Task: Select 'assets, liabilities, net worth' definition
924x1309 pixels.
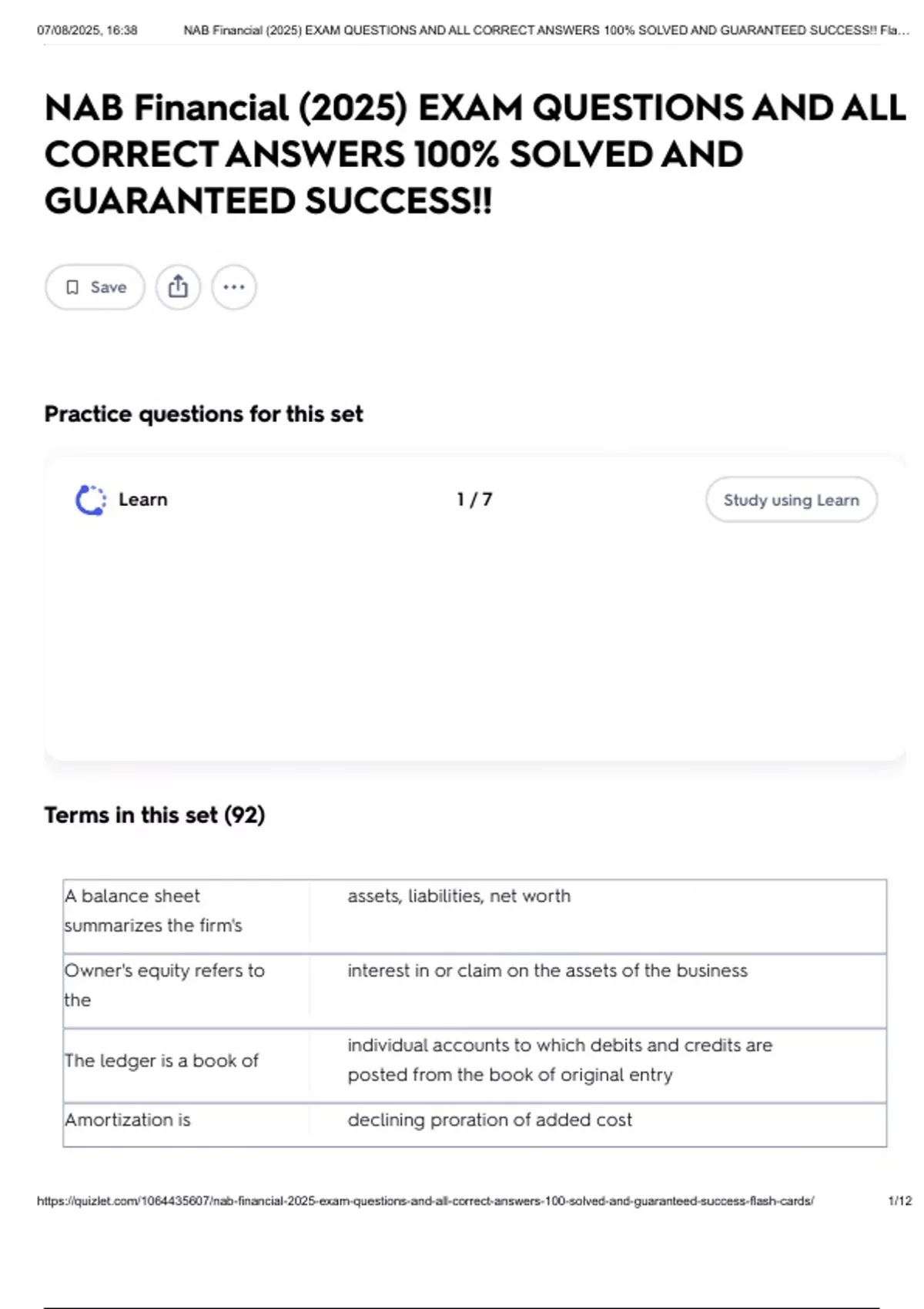Action: coord(459,896)
